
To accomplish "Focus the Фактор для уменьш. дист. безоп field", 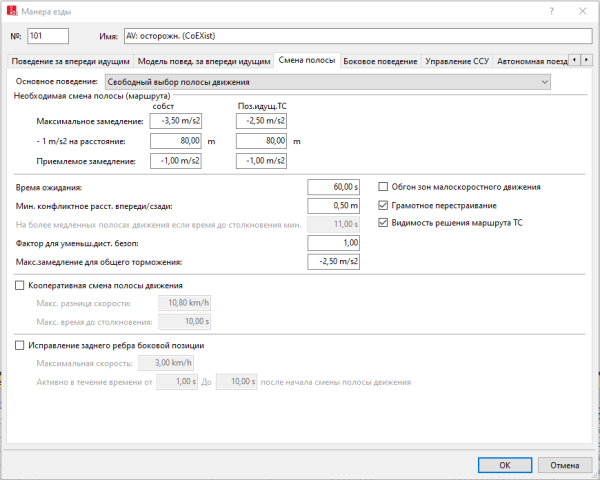I will (334, 243).
